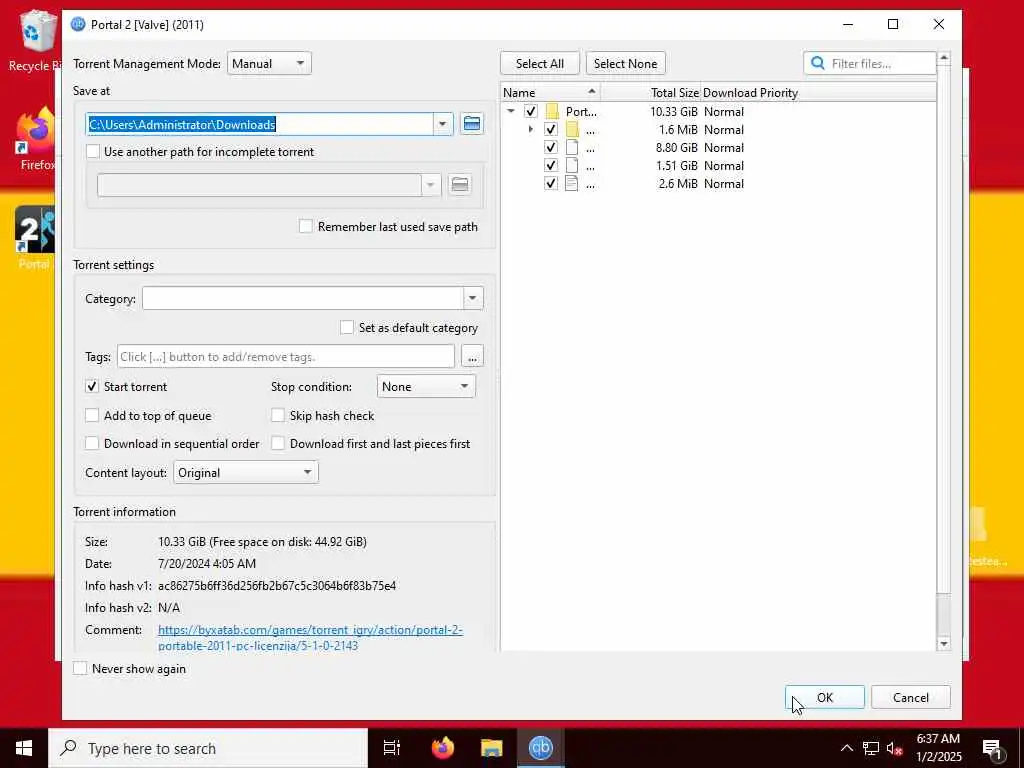Enable Add to top of queue
Screen dimensions: 1024x768
[92, 415]
